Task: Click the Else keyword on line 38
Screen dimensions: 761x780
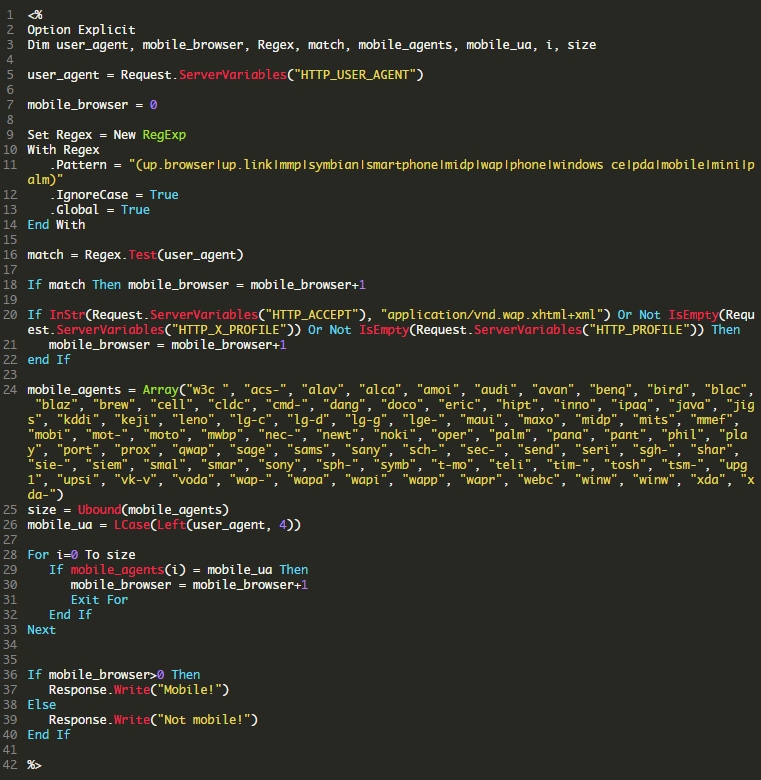Action: tap(41, 705)
